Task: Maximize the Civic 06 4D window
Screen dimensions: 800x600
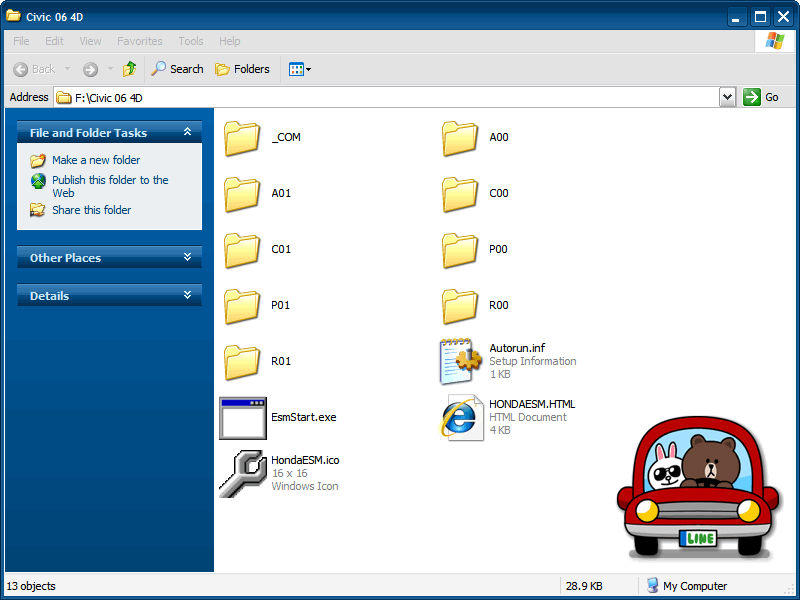Action: point(760,17)
